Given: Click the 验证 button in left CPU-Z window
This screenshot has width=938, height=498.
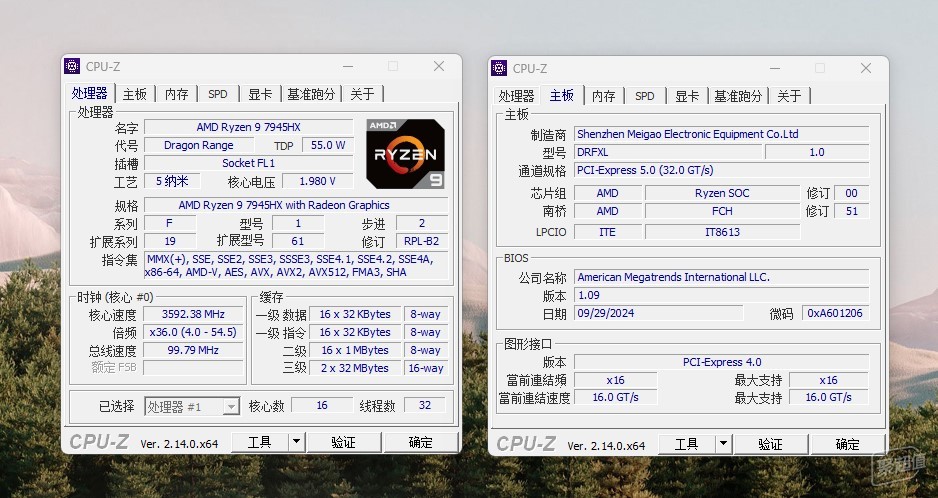Looking at the screenshot, I should pos(343,442).
